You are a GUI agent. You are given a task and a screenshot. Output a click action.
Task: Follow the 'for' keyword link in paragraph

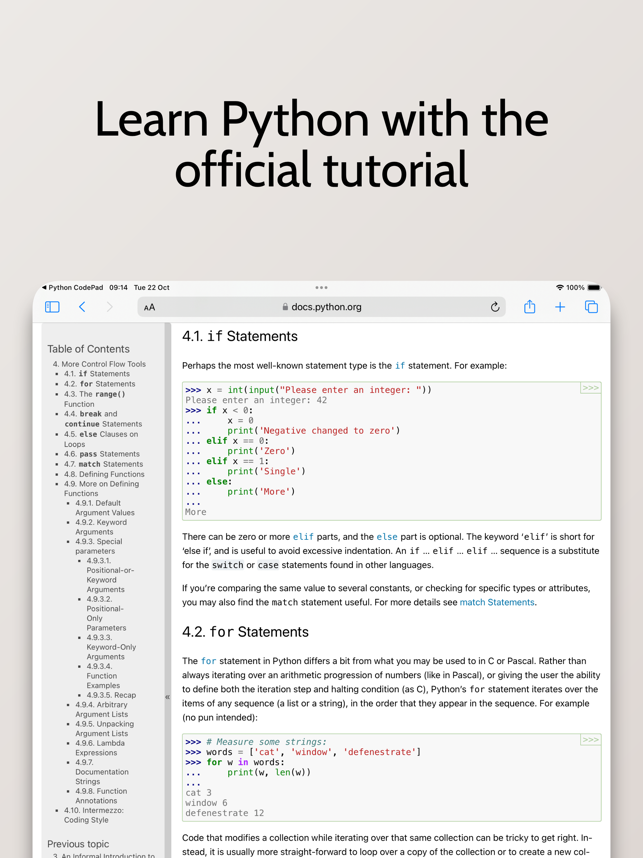[x=208, y=661]
